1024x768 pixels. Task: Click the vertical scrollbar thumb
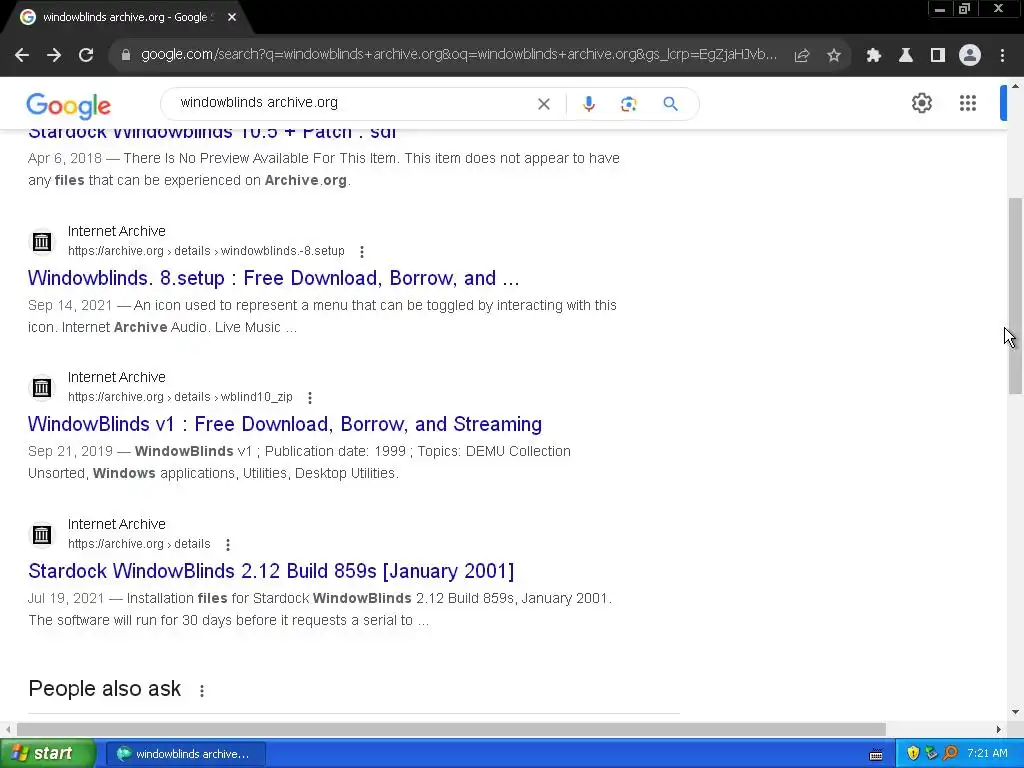[x=1015, y=295]
